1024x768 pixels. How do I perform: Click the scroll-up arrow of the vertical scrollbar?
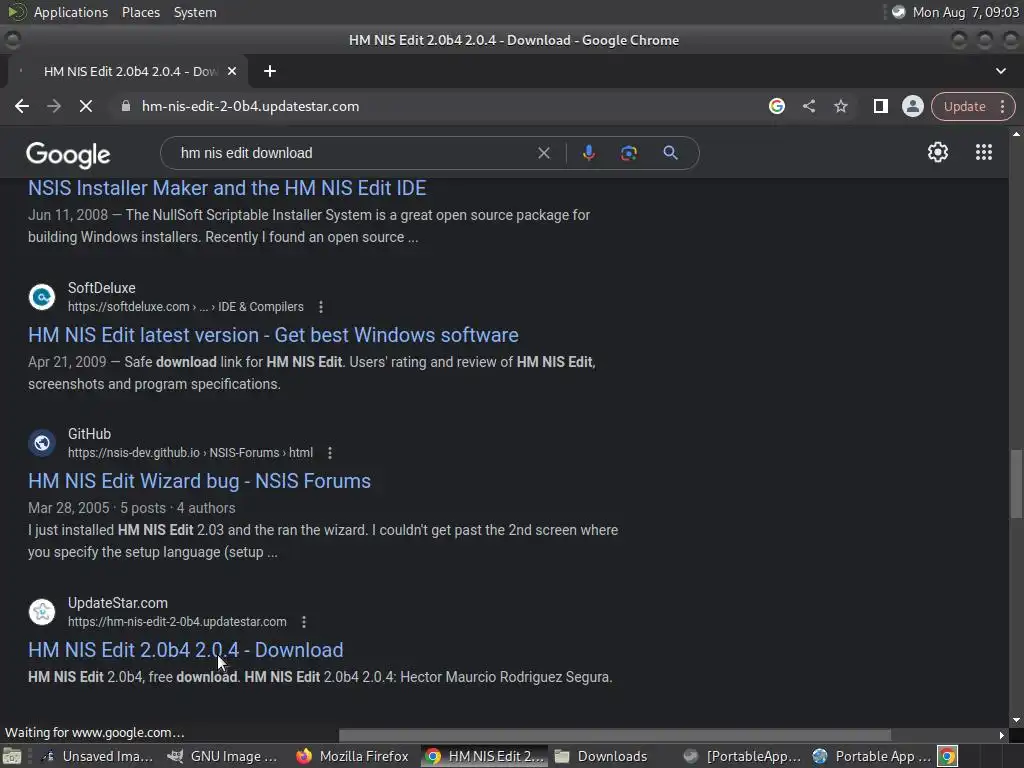click(1016, 133)
